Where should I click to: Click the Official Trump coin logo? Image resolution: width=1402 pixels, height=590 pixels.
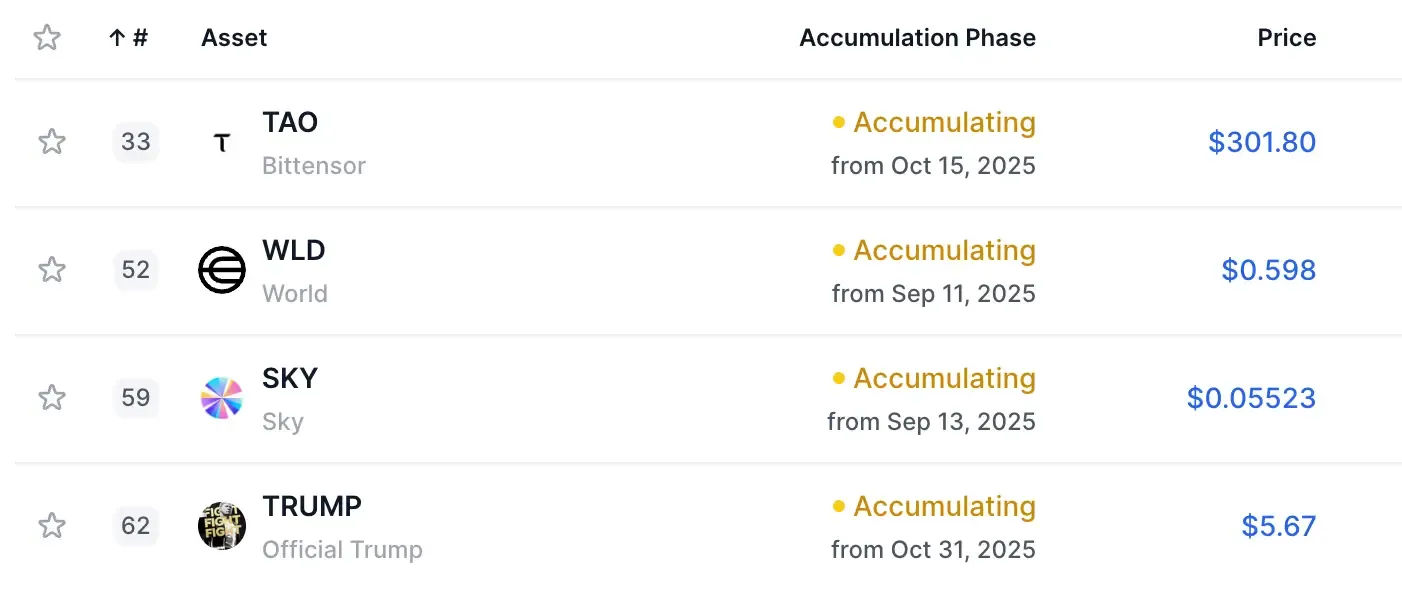coord(222,526)
